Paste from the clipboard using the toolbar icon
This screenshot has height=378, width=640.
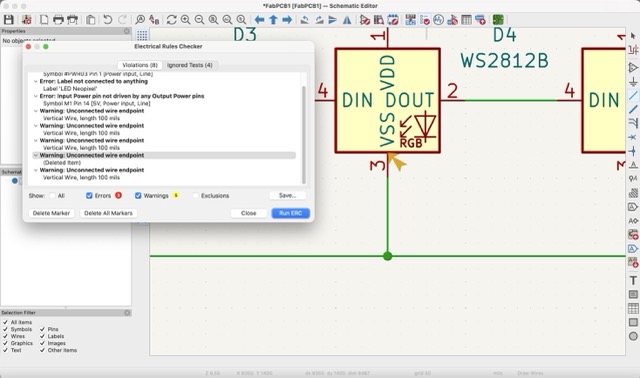[x=91, y=20]
